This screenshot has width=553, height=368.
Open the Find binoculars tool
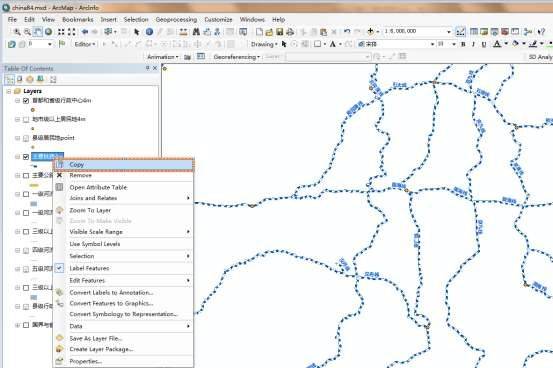[196, 32]
